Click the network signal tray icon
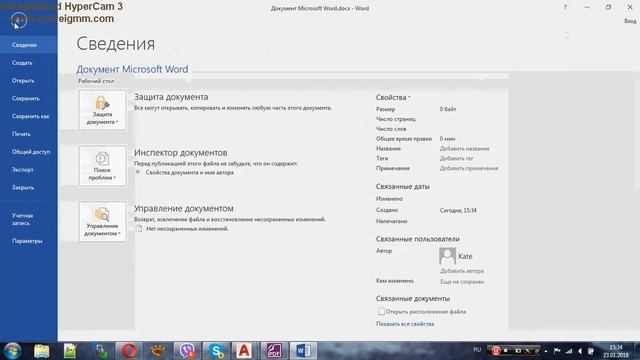The height and width of the screenshot is (360, 640). 569,351
